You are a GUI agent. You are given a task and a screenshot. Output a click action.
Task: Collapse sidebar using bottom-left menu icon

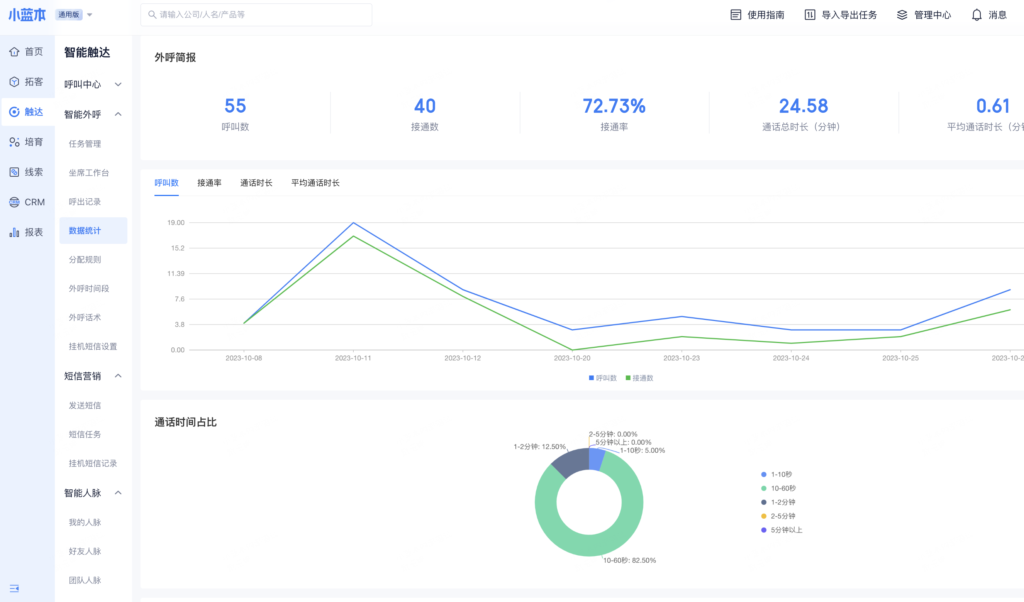[14, 587]
